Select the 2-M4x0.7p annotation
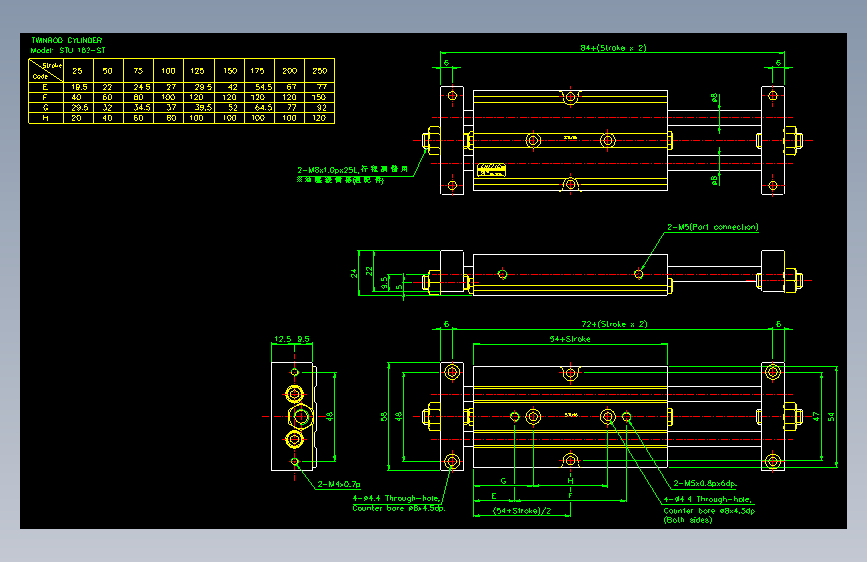The height and width of the screenshot is (562, 867). point(339,485)
